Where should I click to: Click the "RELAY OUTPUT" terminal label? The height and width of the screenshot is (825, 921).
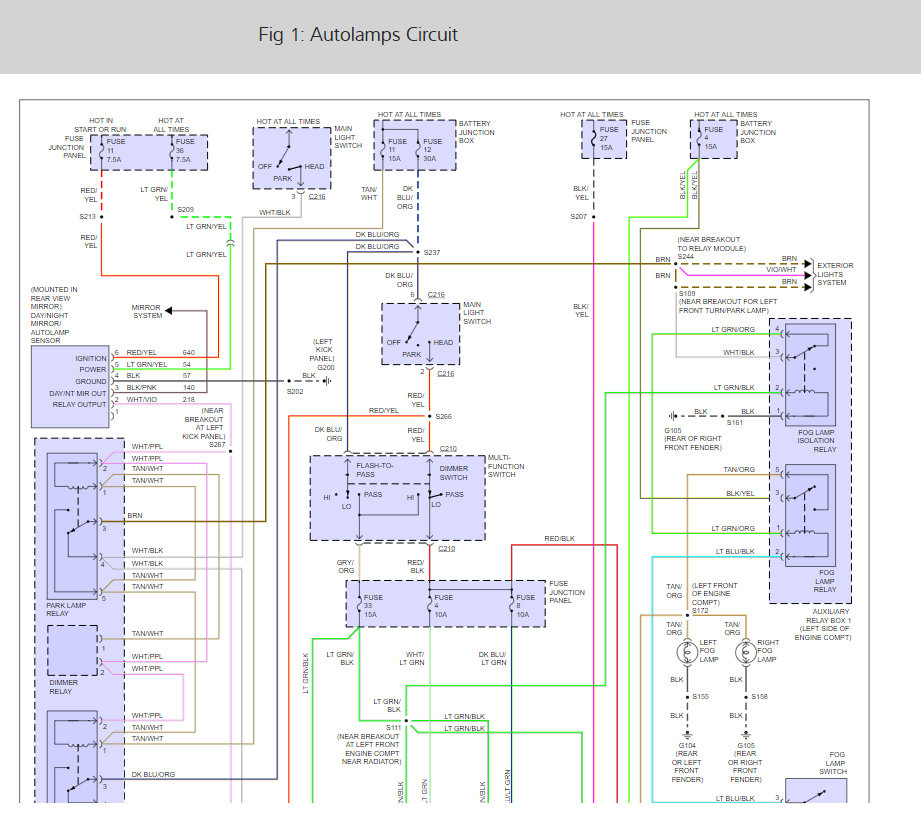tap(79, 405)
